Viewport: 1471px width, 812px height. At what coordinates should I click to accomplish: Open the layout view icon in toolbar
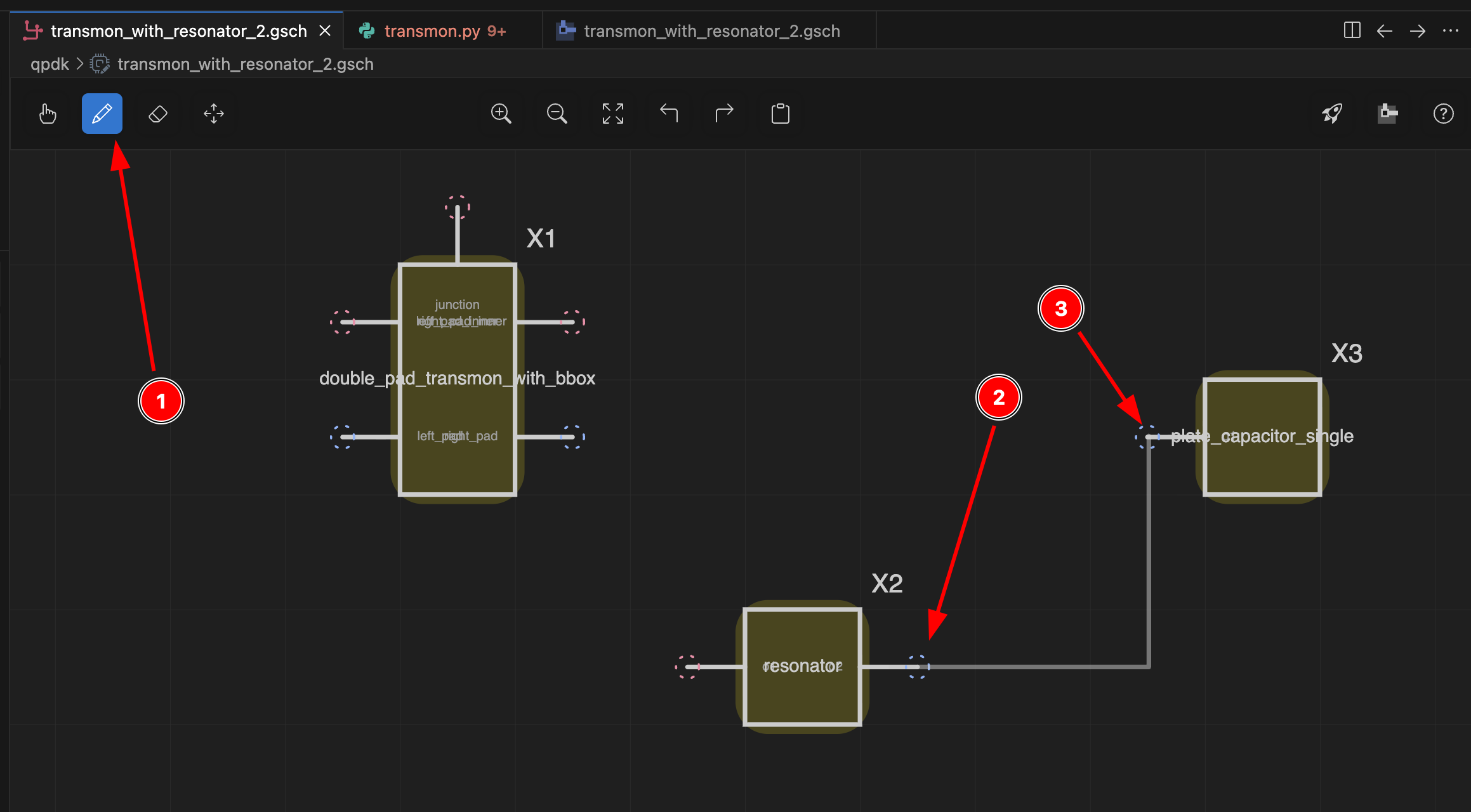pos(1388,114)
